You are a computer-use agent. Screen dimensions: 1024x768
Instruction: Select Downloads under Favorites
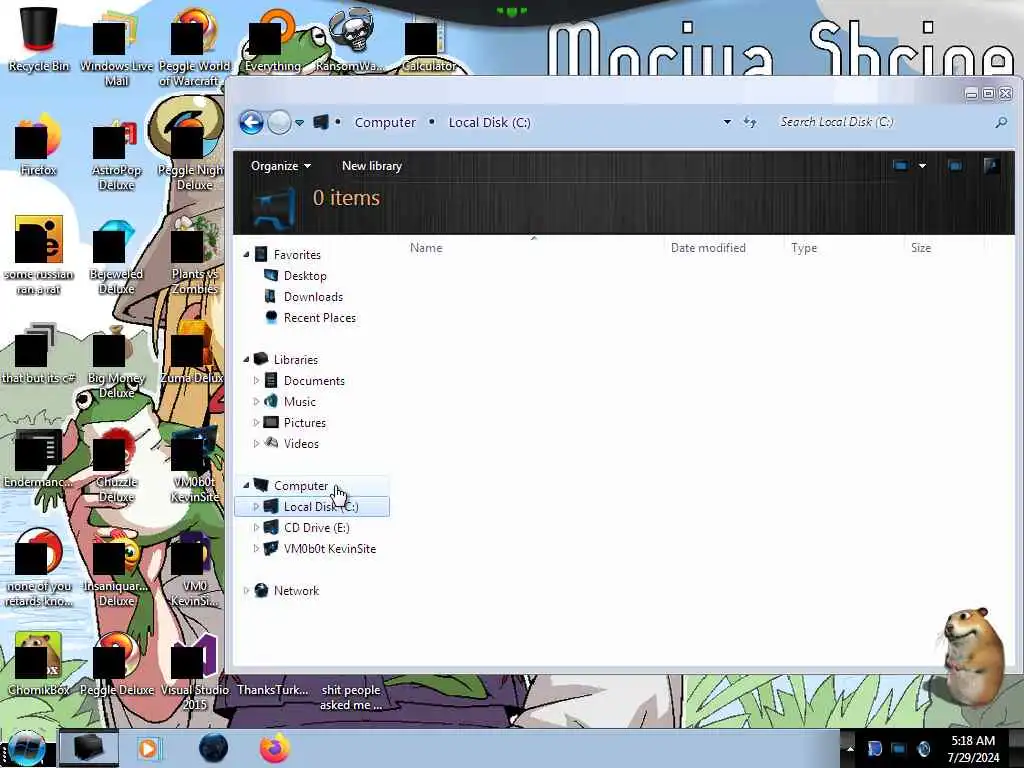coord(313,296)
